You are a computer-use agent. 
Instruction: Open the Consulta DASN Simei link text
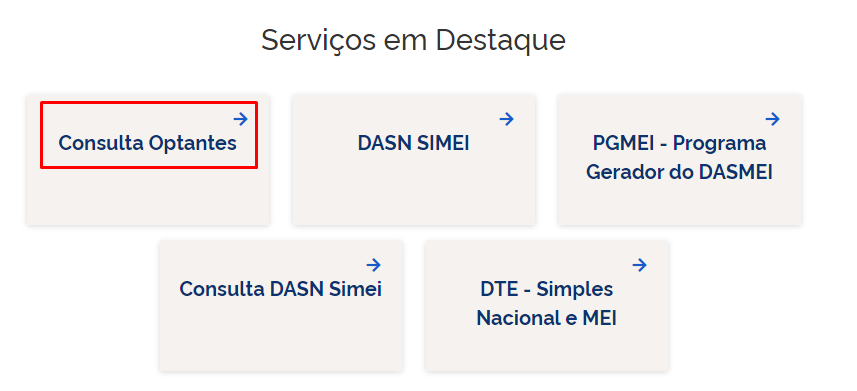pyautogui.click(x=280, y=289)
